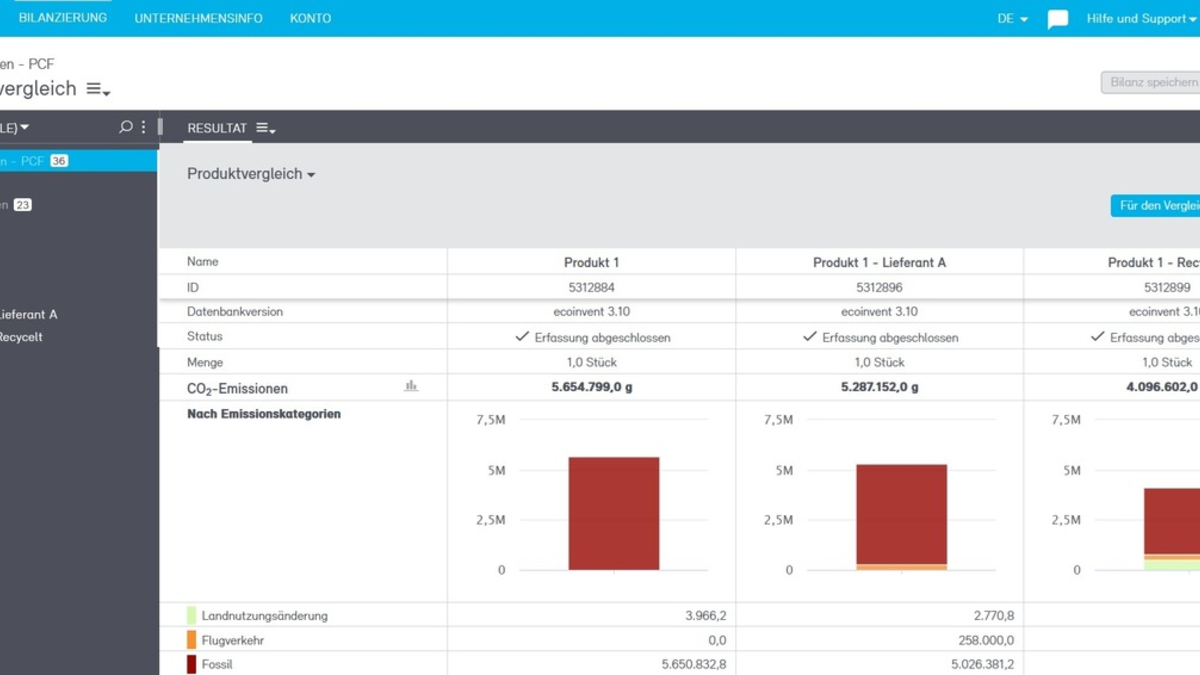Image resolution: width=1200 pixels, height=675 pixels.
Task: Click the chart icon beside CO2-Emissionen
Action: pos(411,386)
